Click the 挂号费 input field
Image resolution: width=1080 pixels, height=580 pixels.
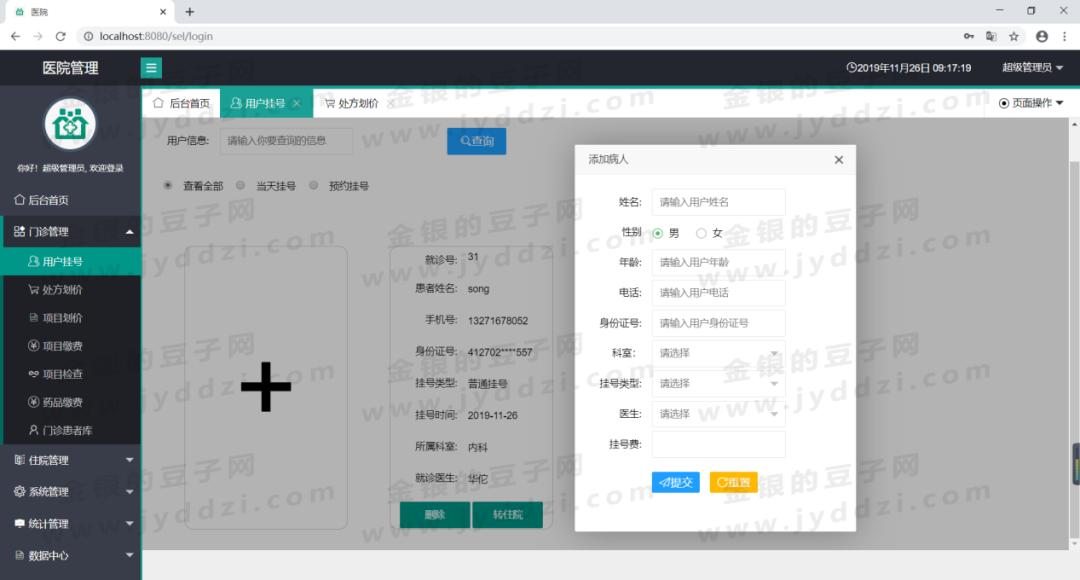pyautogui.click(x=718, y=444)
